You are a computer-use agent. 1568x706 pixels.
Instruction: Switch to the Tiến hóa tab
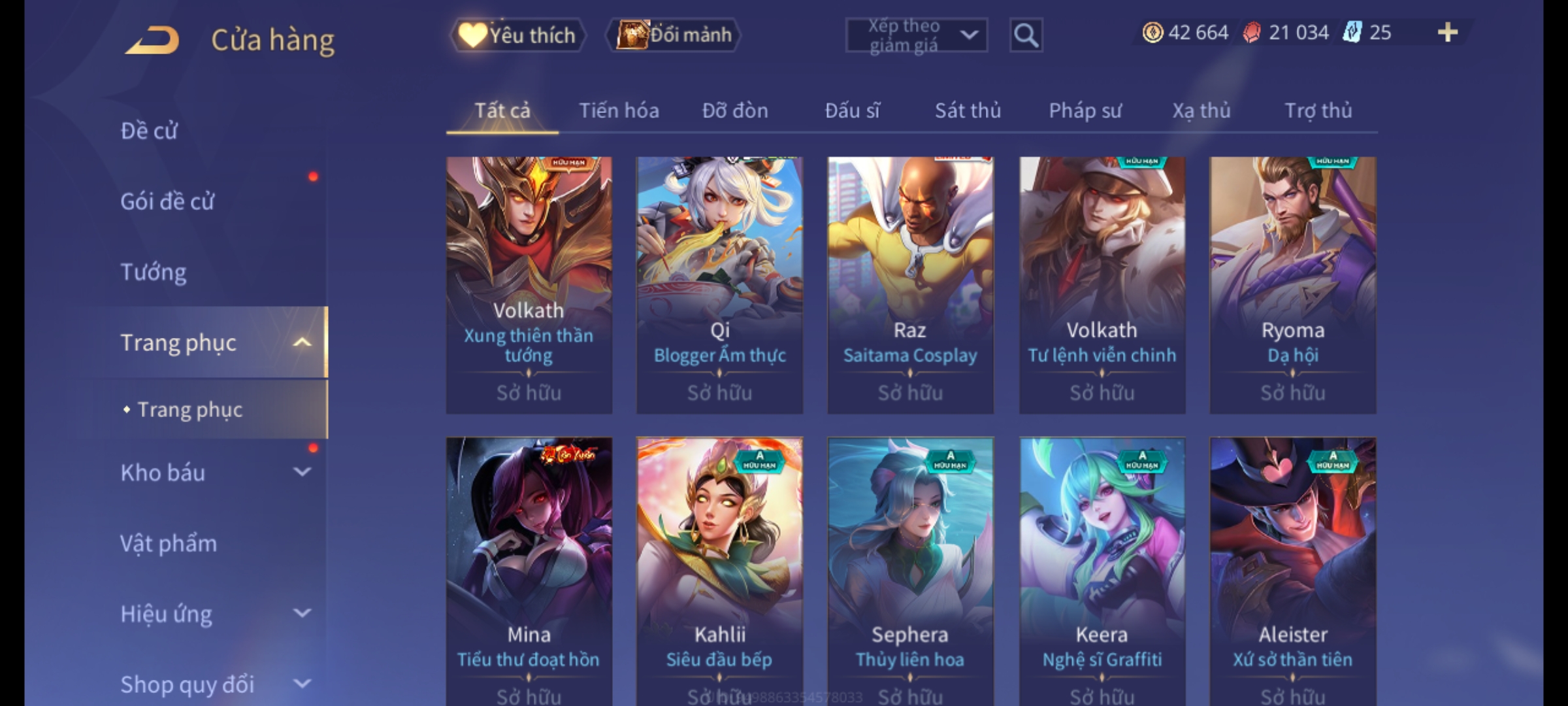pos(619,110)
